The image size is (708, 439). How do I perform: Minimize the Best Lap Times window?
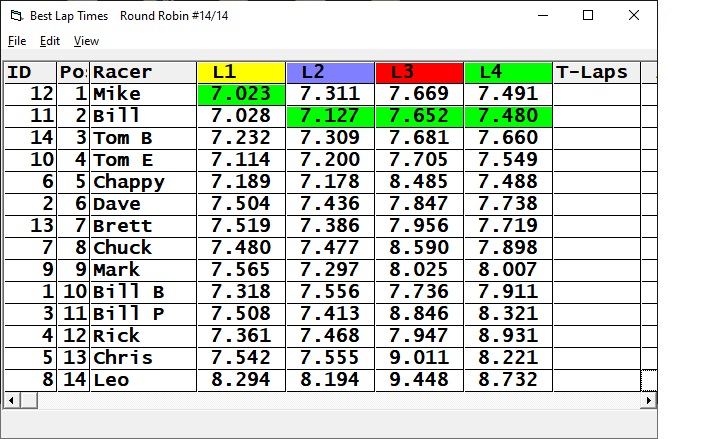(543, 15)
